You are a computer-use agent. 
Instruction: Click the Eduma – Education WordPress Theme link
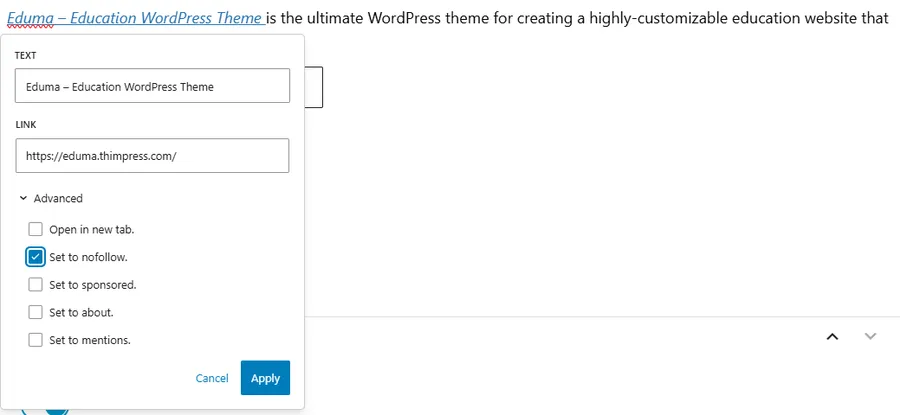tap(134, 18)
